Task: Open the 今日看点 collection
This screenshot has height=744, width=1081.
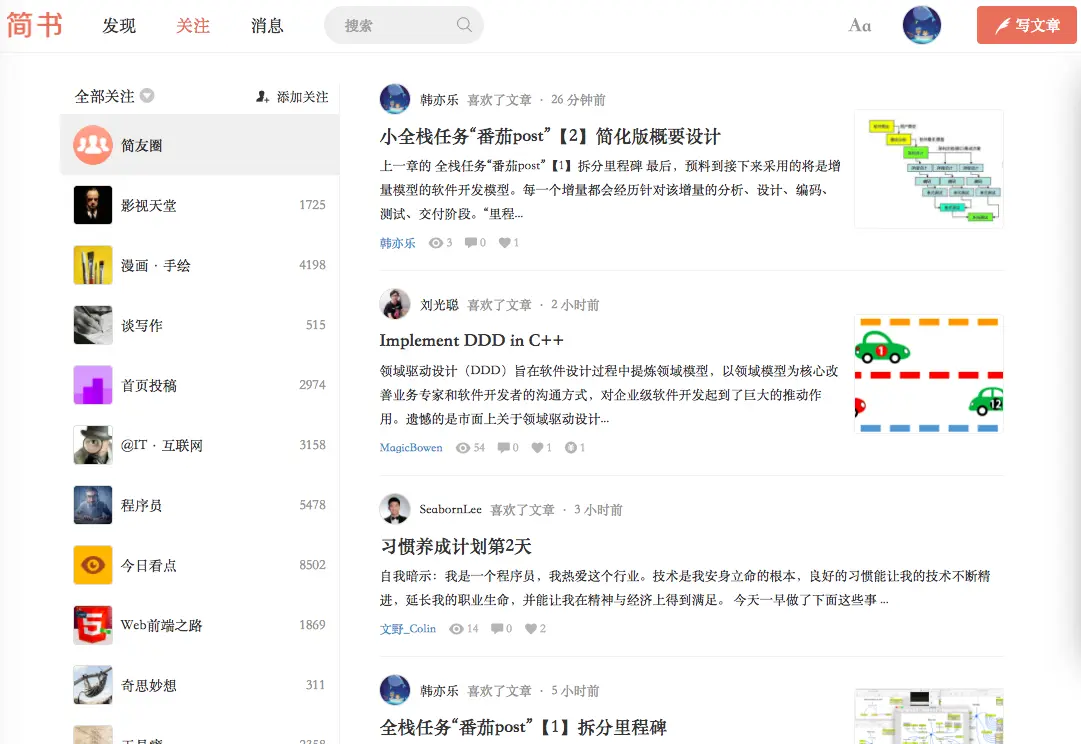Action: point(200,565)
